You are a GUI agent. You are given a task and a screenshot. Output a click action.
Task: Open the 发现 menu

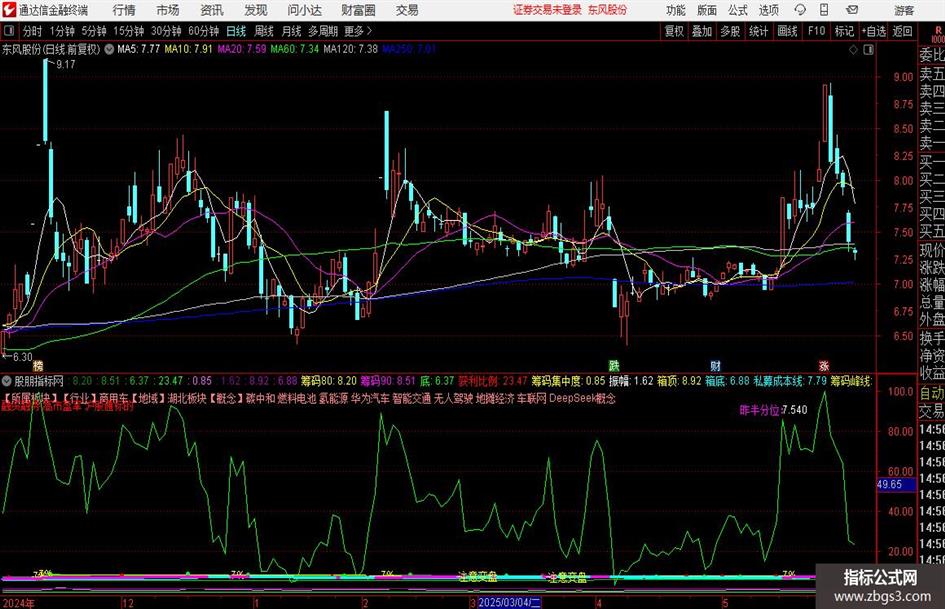256,10
